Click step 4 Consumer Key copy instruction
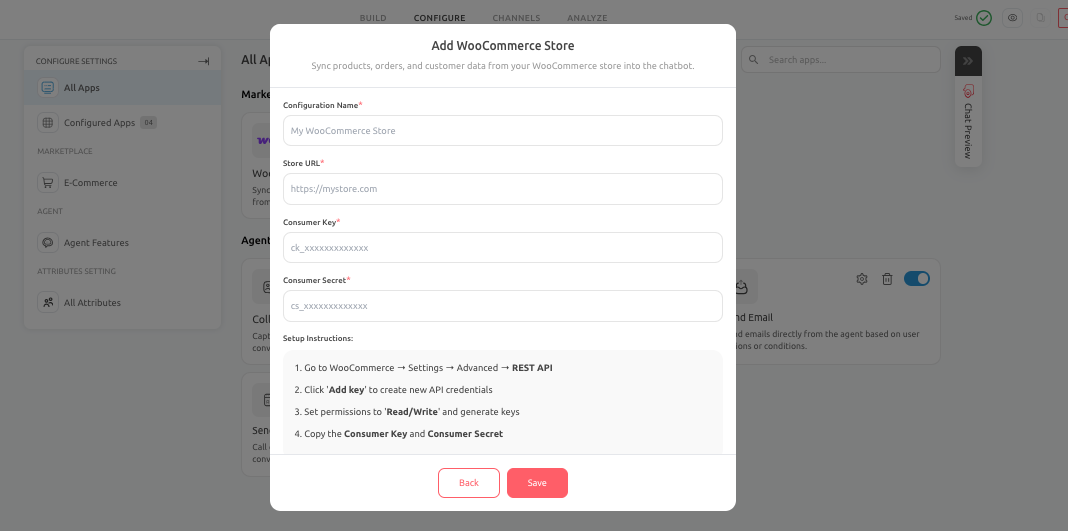 (x=399, y=434)
